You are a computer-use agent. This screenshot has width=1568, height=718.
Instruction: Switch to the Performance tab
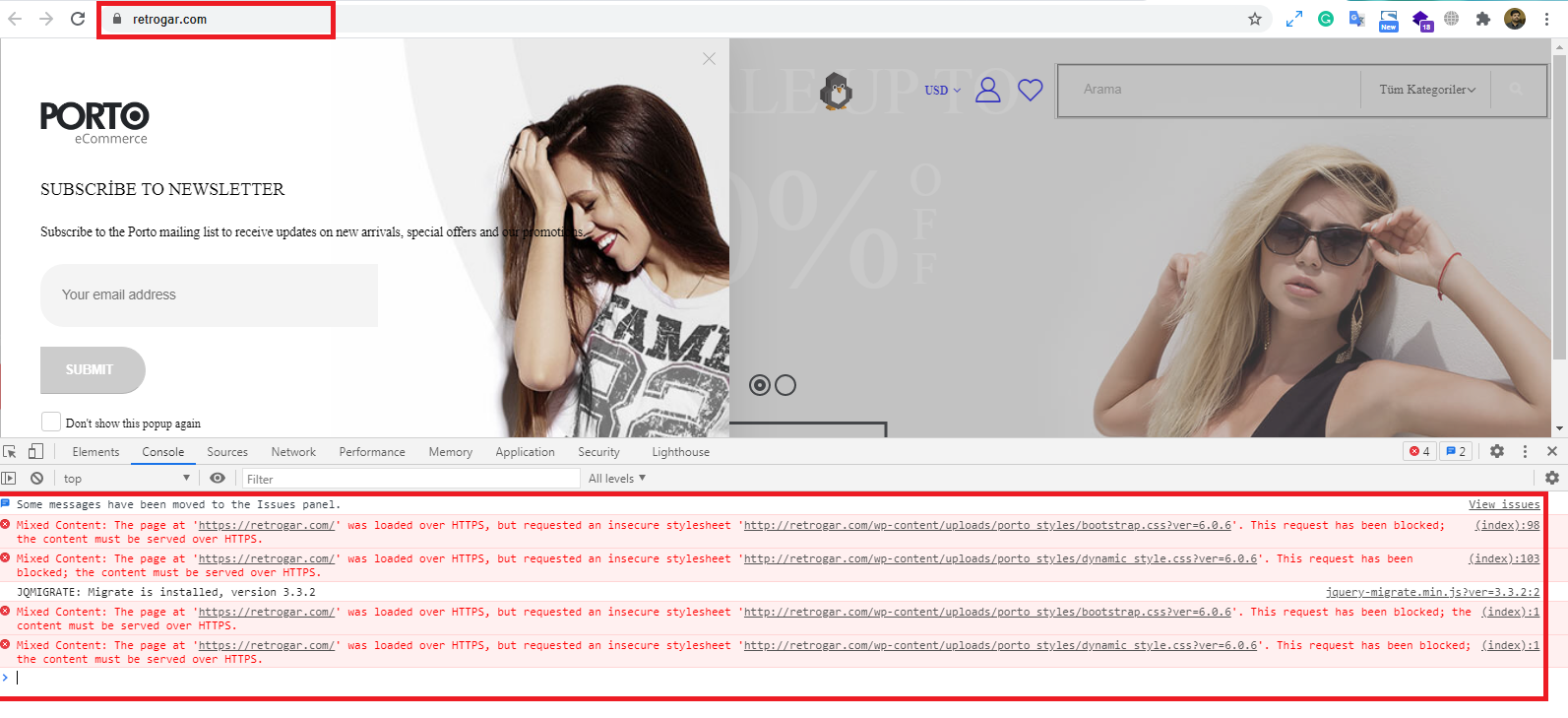372,452
